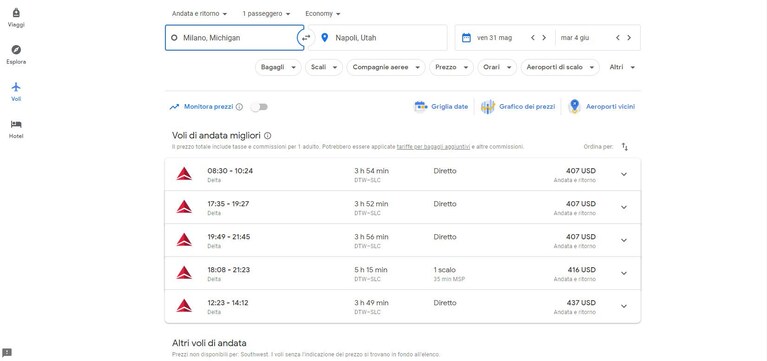Open the Altri filters dropdown
Image resolution: width=767 pixels, height=361 pixels.
coord(622,68)
